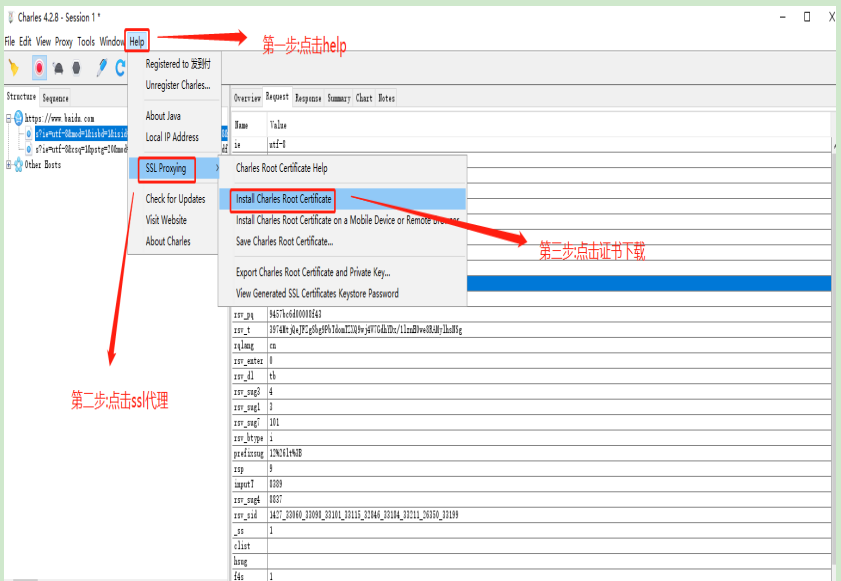Open the Proxy menu

point(64,41)
